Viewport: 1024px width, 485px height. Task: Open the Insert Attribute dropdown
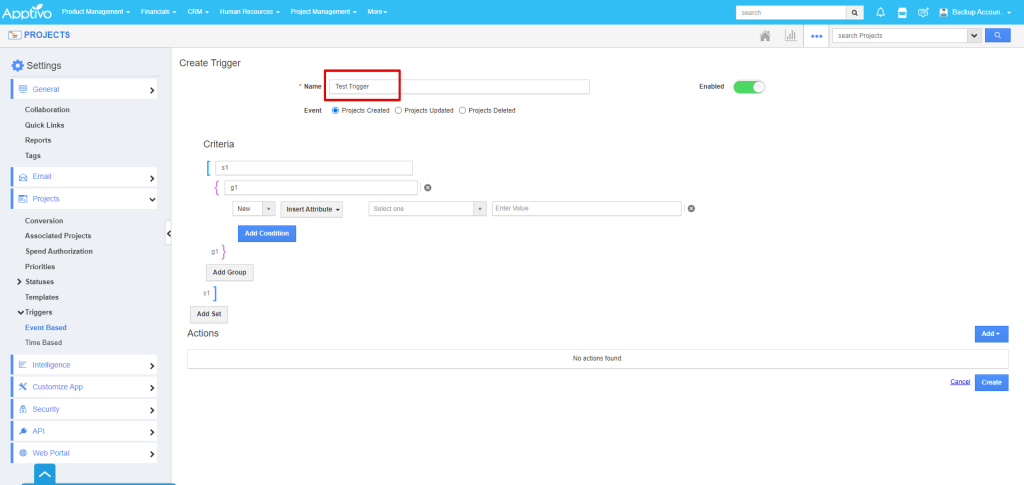(313, 209)
